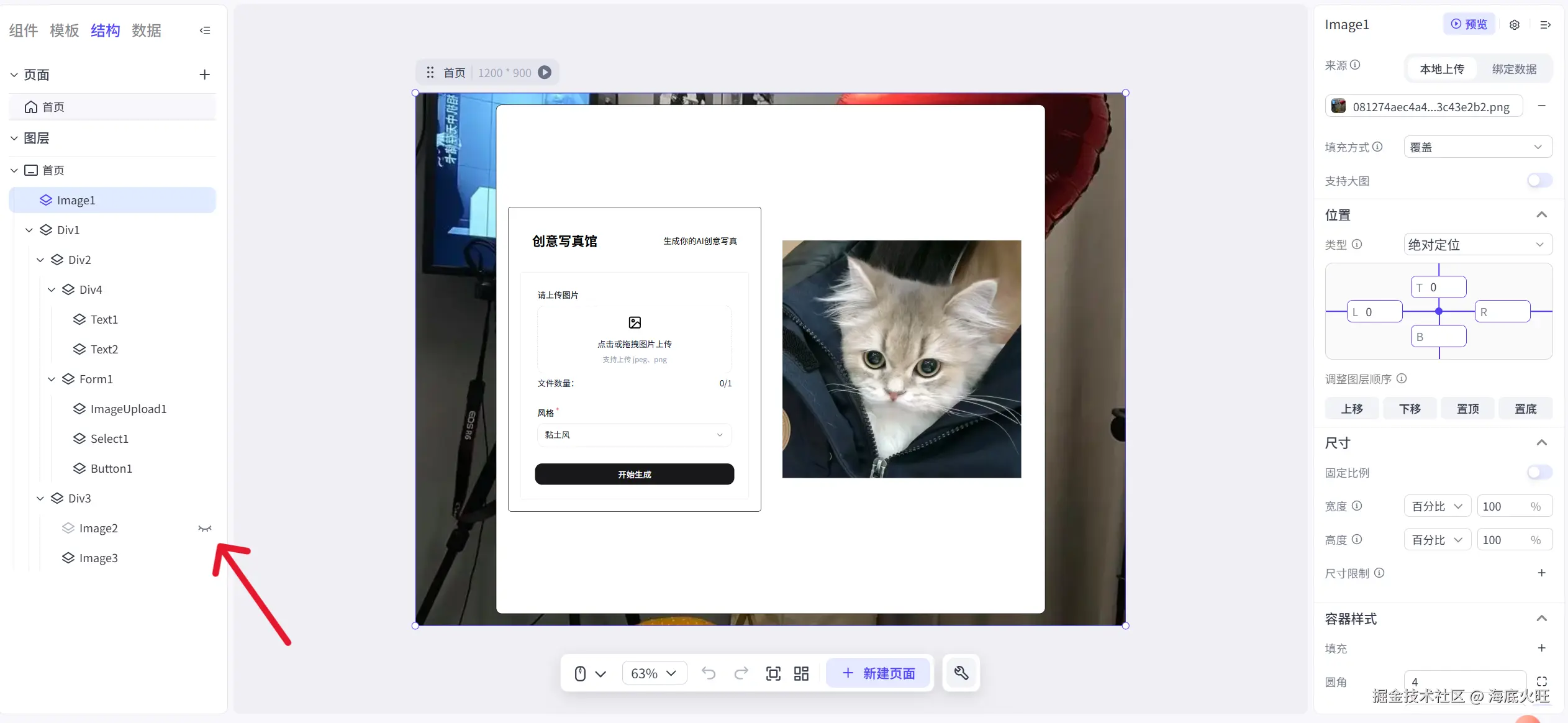Click the width value 100 input field

click(x=1514, y=506)
